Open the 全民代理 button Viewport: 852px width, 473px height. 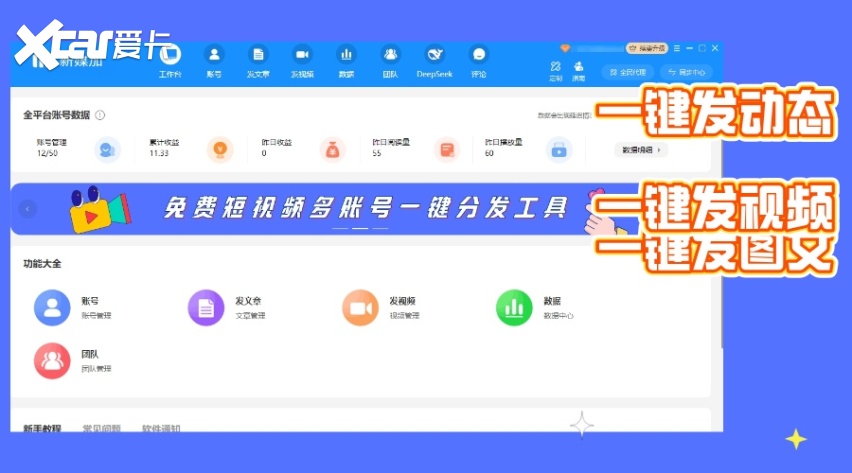[628, 72]
